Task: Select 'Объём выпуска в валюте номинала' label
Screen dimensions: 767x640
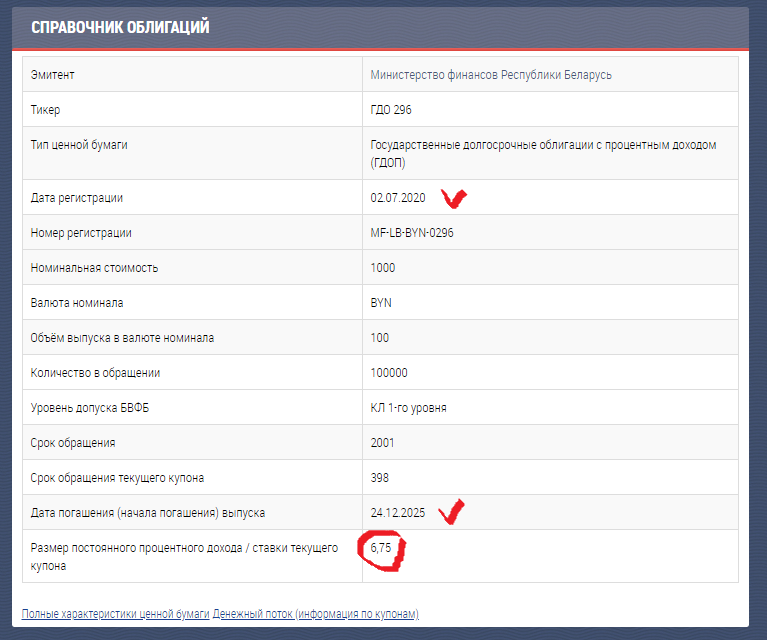Action: tap(122, 338)
